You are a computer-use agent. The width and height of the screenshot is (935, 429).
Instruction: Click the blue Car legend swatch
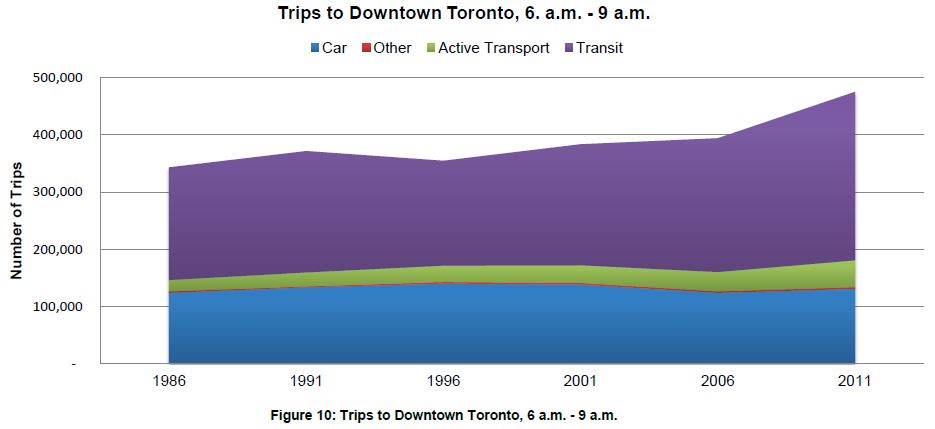[x=315, y=48]
